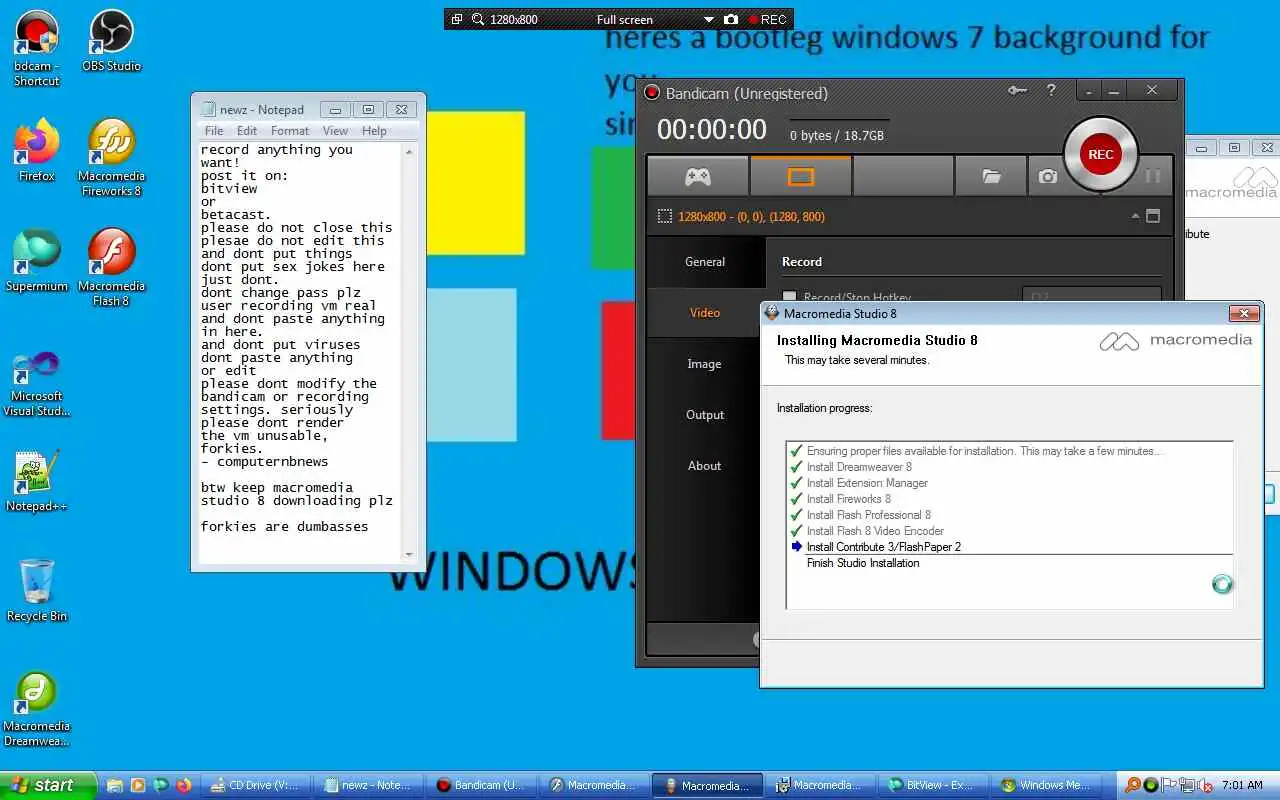
Task: Collapse the Bandicam panel with the up arrow
Action: (x=1135, y=216)
